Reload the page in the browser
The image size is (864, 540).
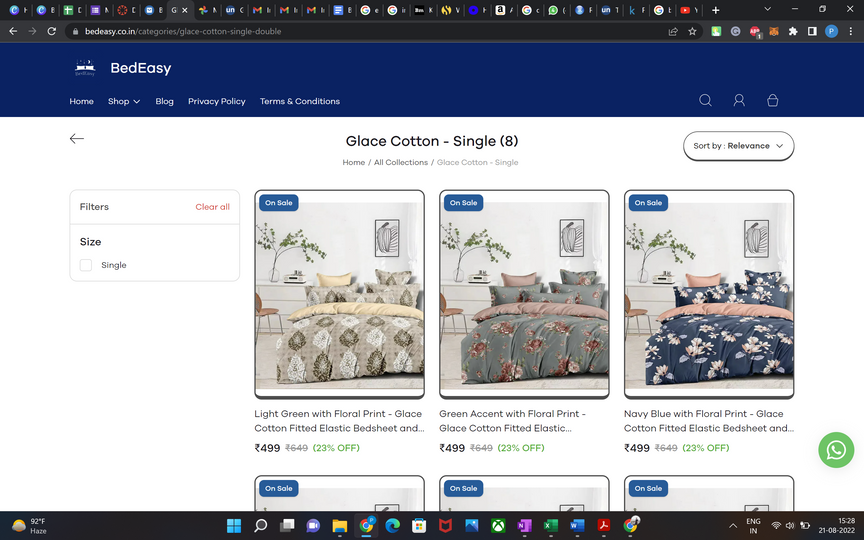tap(51, 31)
